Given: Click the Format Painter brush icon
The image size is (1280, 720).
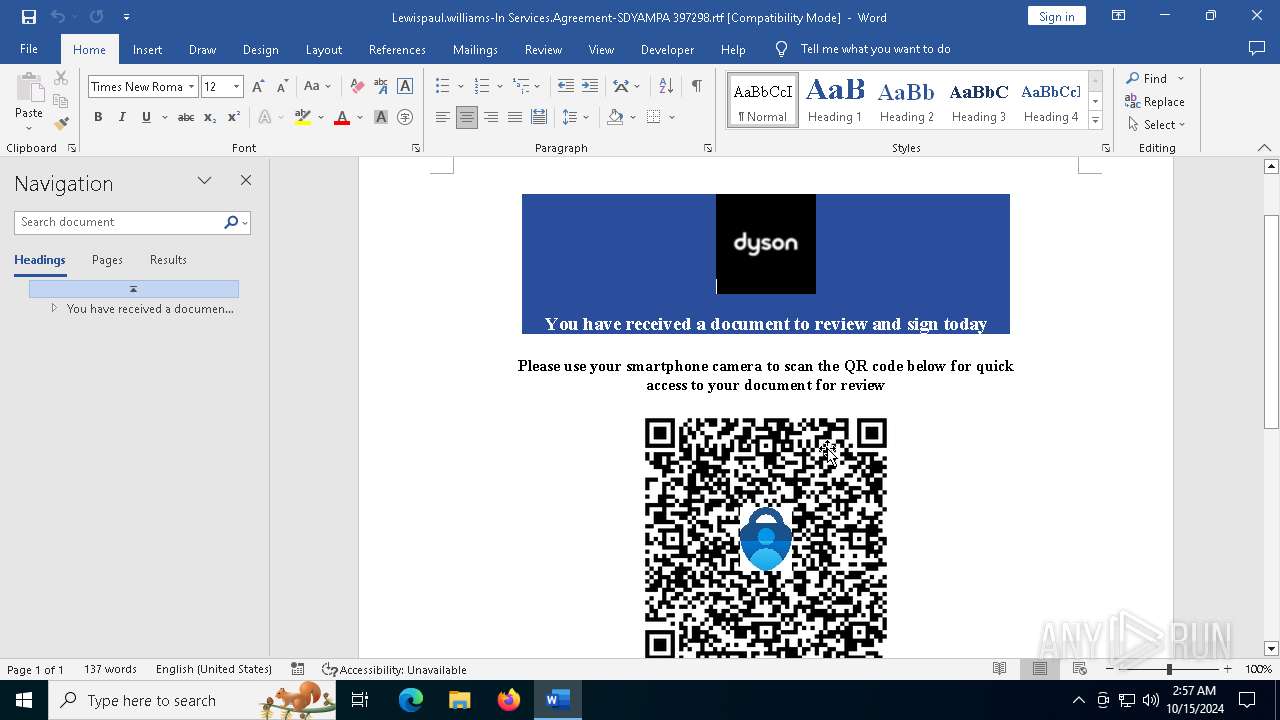Looking at the screenshot, I should coord(61,123).
